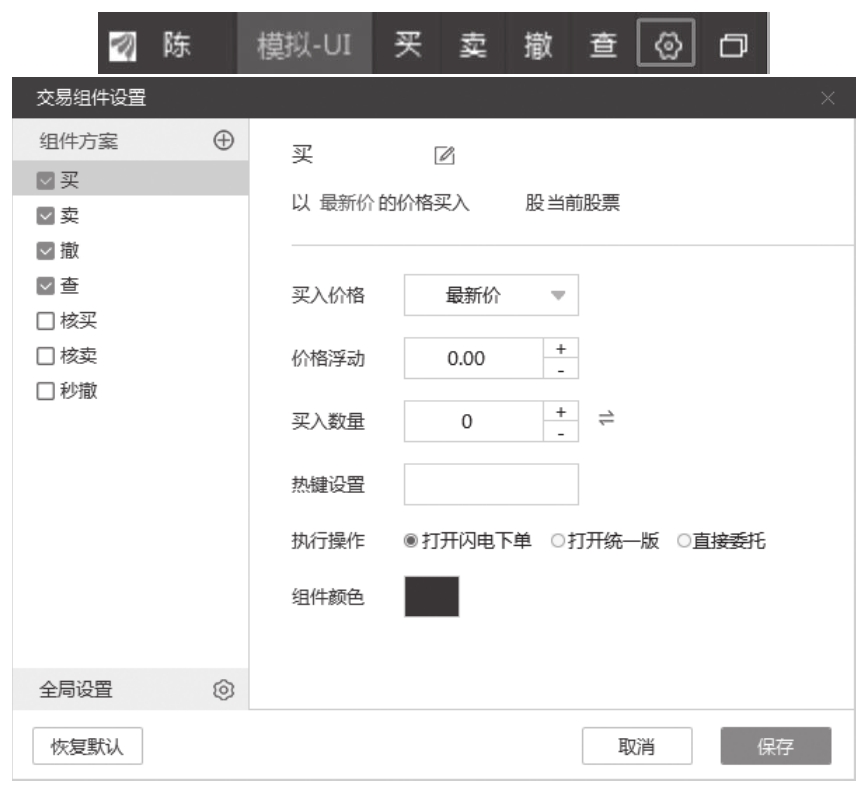Decrease 价格浮动 with minus stepper
Screen dimensions: 864x788
click(561, 369)
